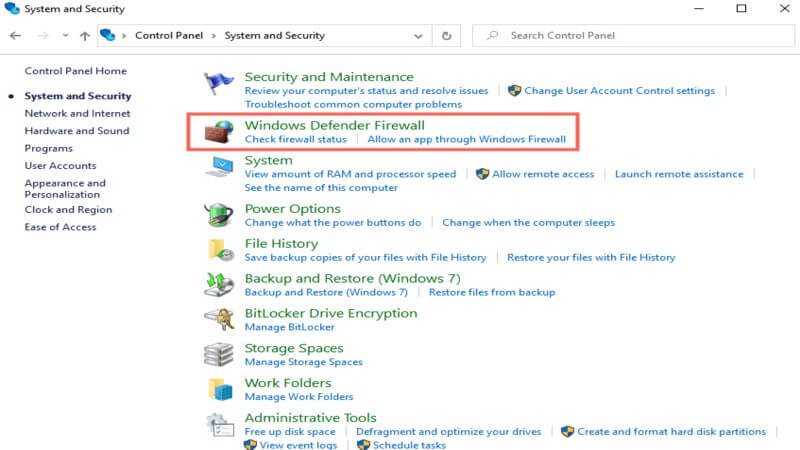
Task: Select Network and Internet in sidebar
Action: coord(77,114)
